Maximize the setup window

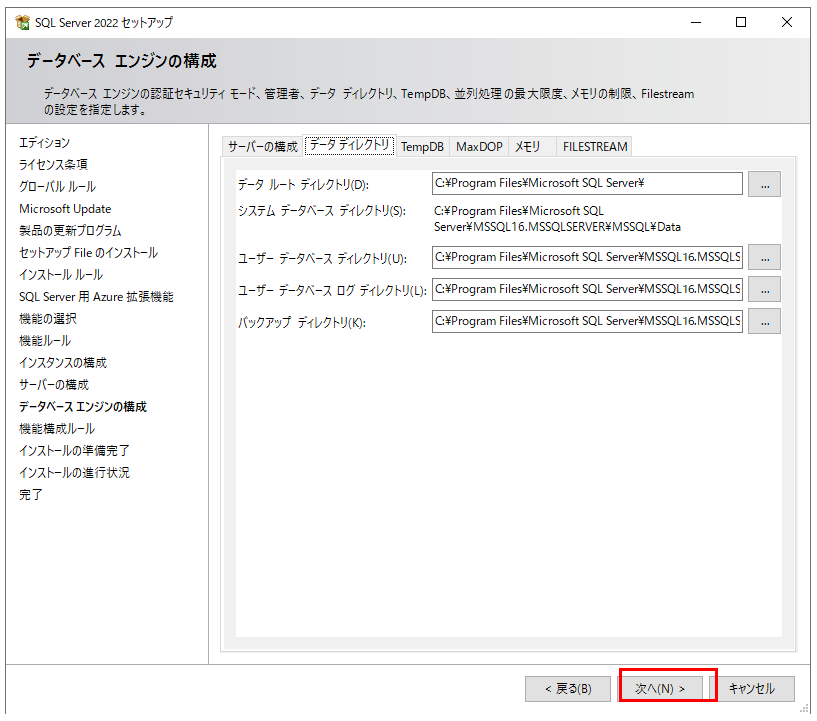(741, 22)
